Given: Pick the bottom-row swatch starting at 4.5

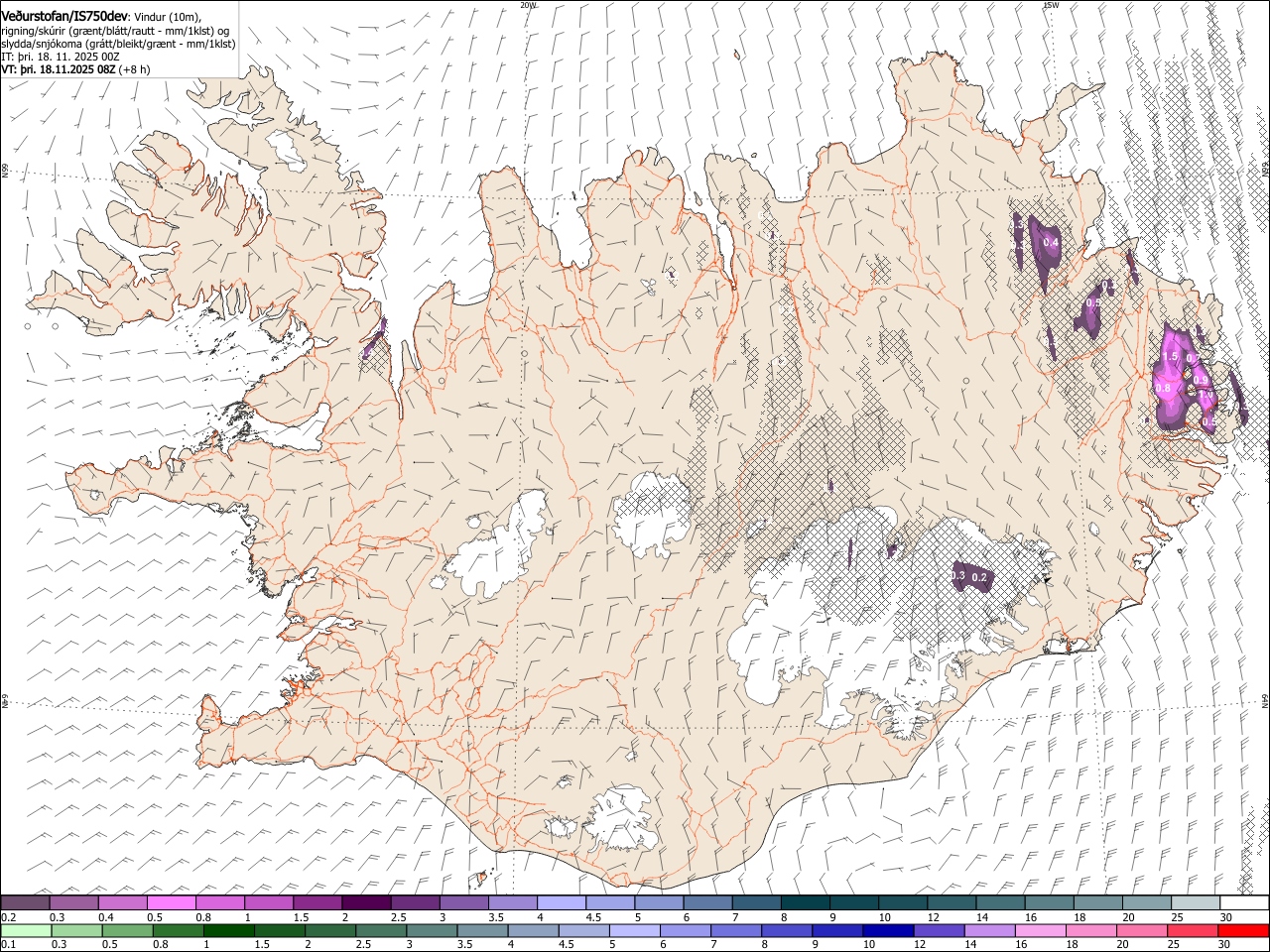Looking at the screenshot, I should click(x=583, y=930).
